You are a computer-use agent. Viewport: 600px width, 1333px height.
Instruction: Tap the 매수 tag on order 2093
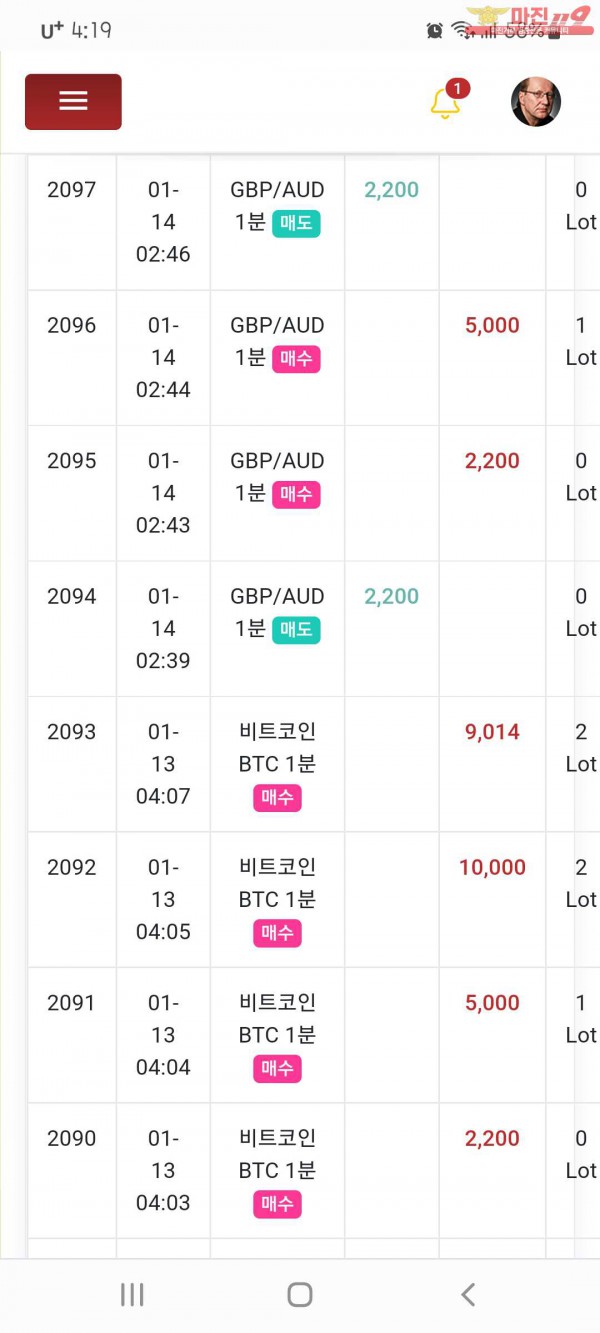(x=277, y=798)
